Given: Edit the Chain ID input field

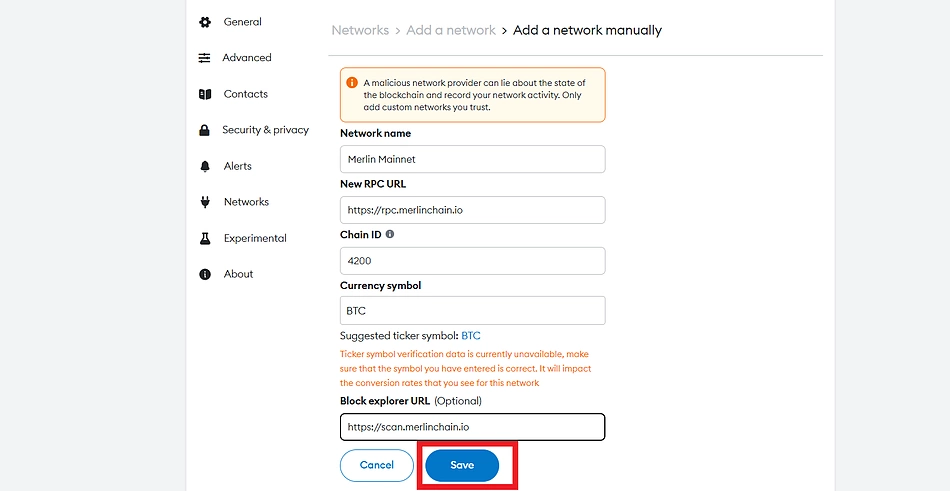Looking at the screenshot, I should point(472,261).
